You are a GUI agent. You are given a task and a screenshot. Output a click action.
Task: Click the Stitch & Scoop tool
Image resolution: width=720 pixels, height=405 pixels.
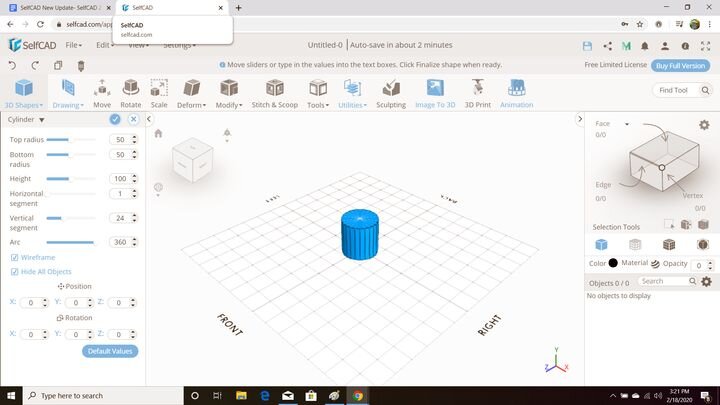[x=274, y=93]
